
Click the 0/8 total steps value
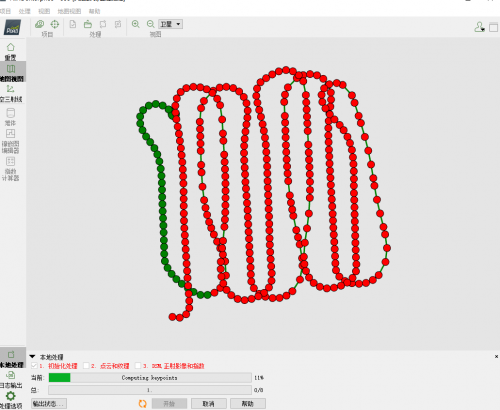point(258,390)
